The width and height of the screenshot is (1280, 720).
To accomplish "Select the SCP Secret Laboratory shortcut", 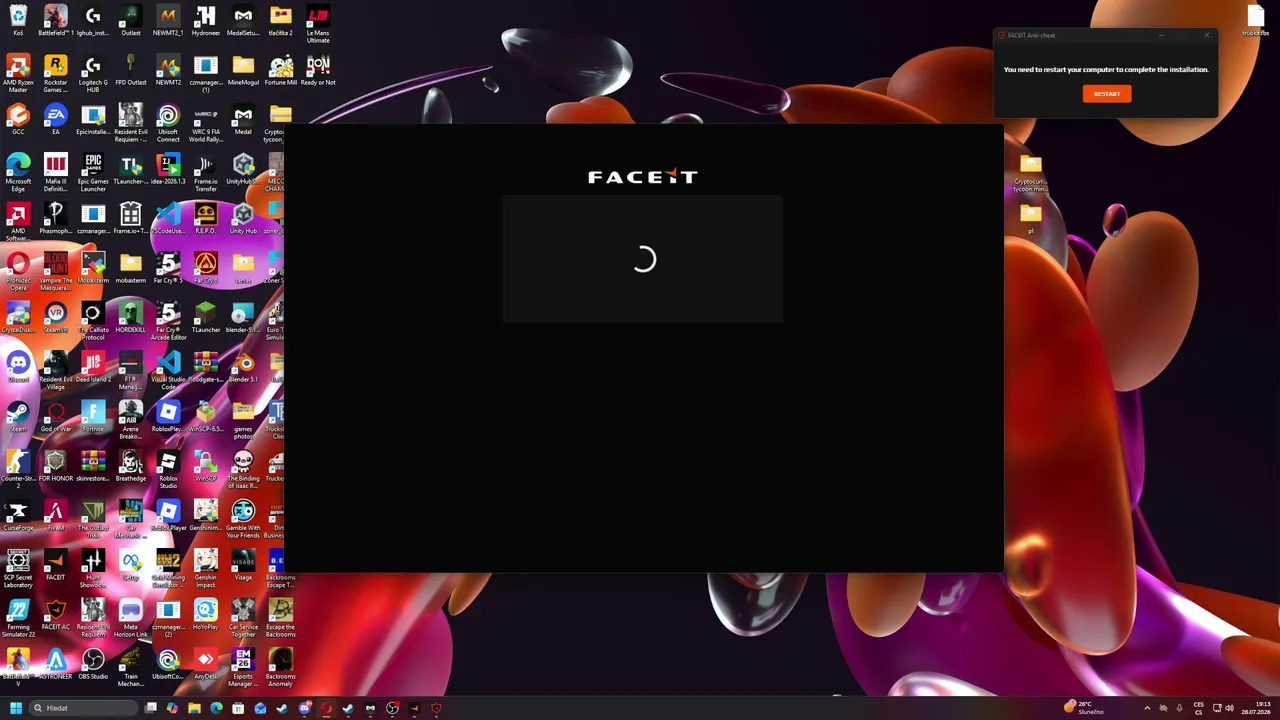I will pyautogui.click(x=18, y=569).
